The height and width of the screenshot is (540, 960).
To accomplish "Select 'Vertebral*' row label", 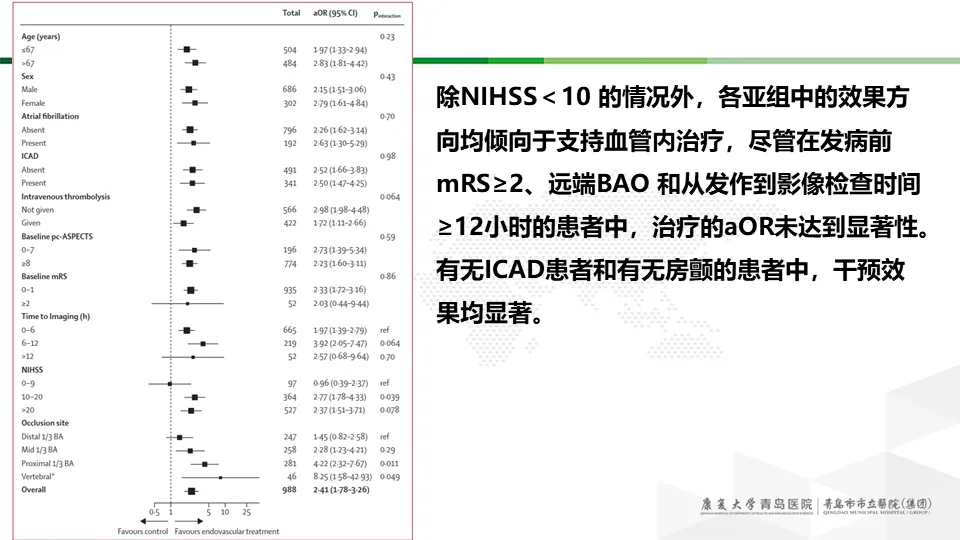I will coord(38,476).
